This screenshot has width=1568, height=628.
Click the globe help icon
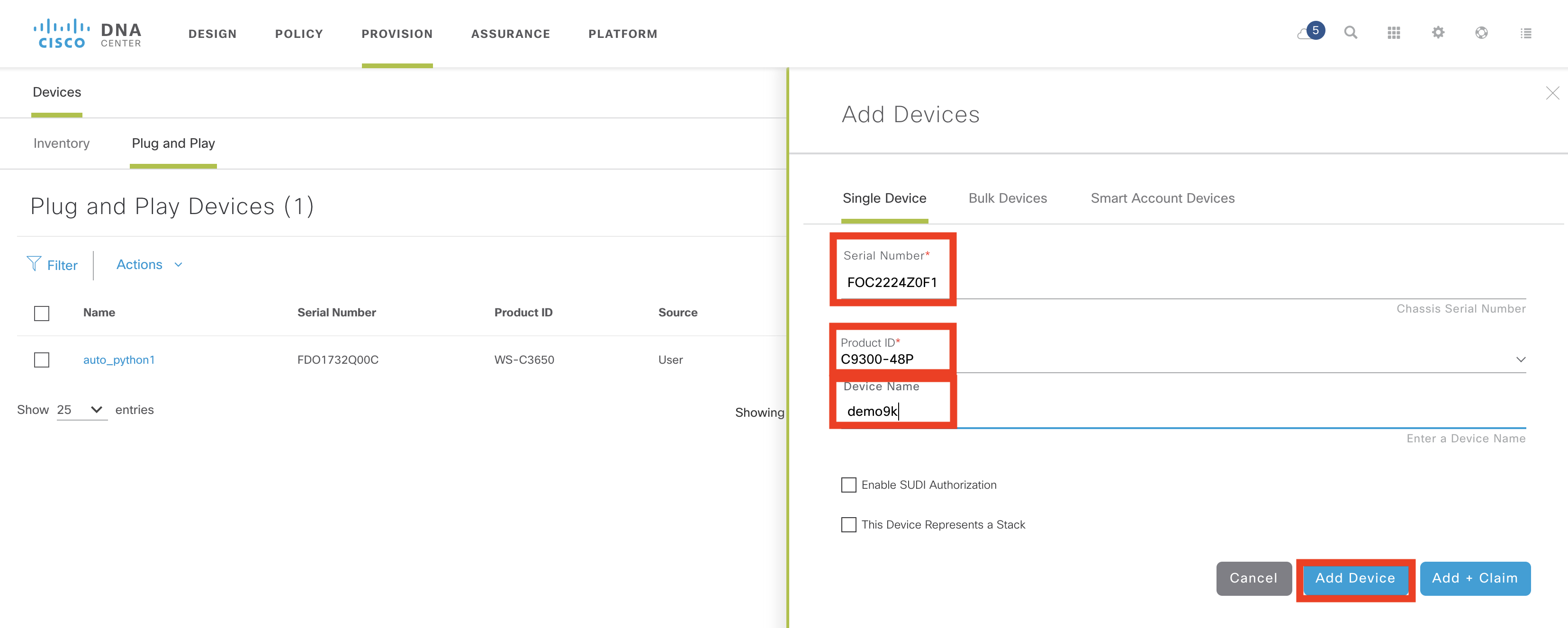[1482, 33]
